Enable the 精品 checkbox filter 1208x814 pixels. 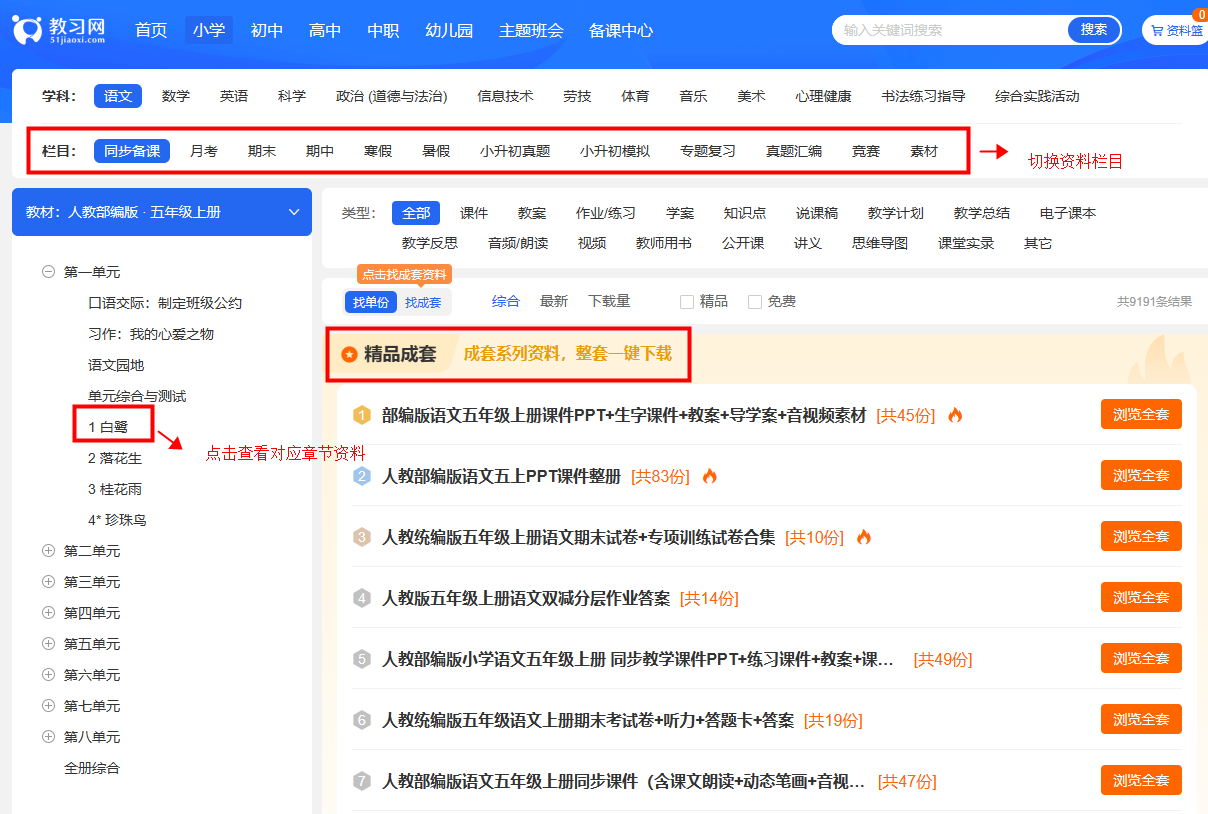(x=686, y=302)
